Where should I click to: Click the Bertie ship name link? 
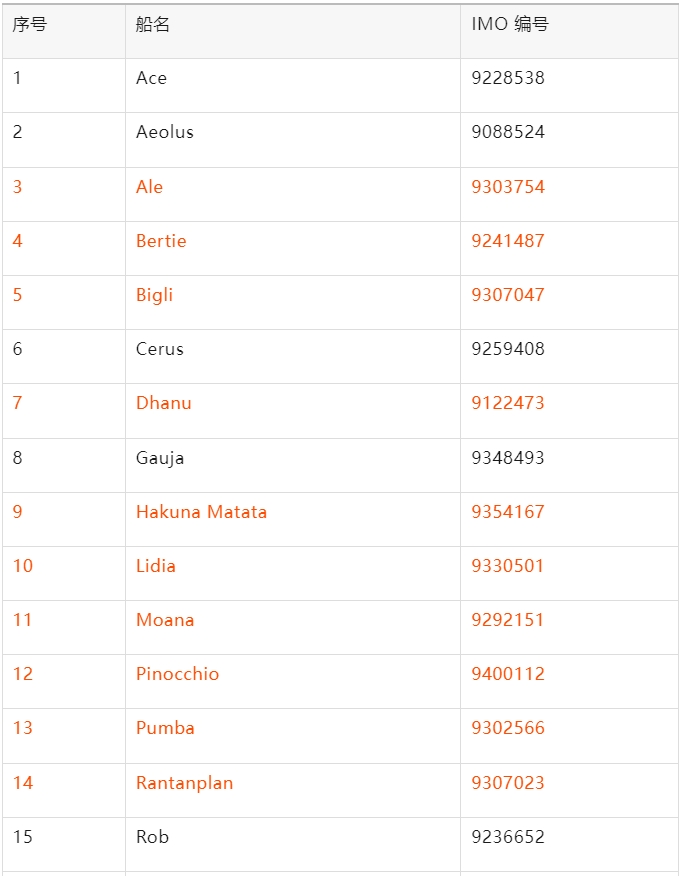pyautogui.click(x=161, y=241)
